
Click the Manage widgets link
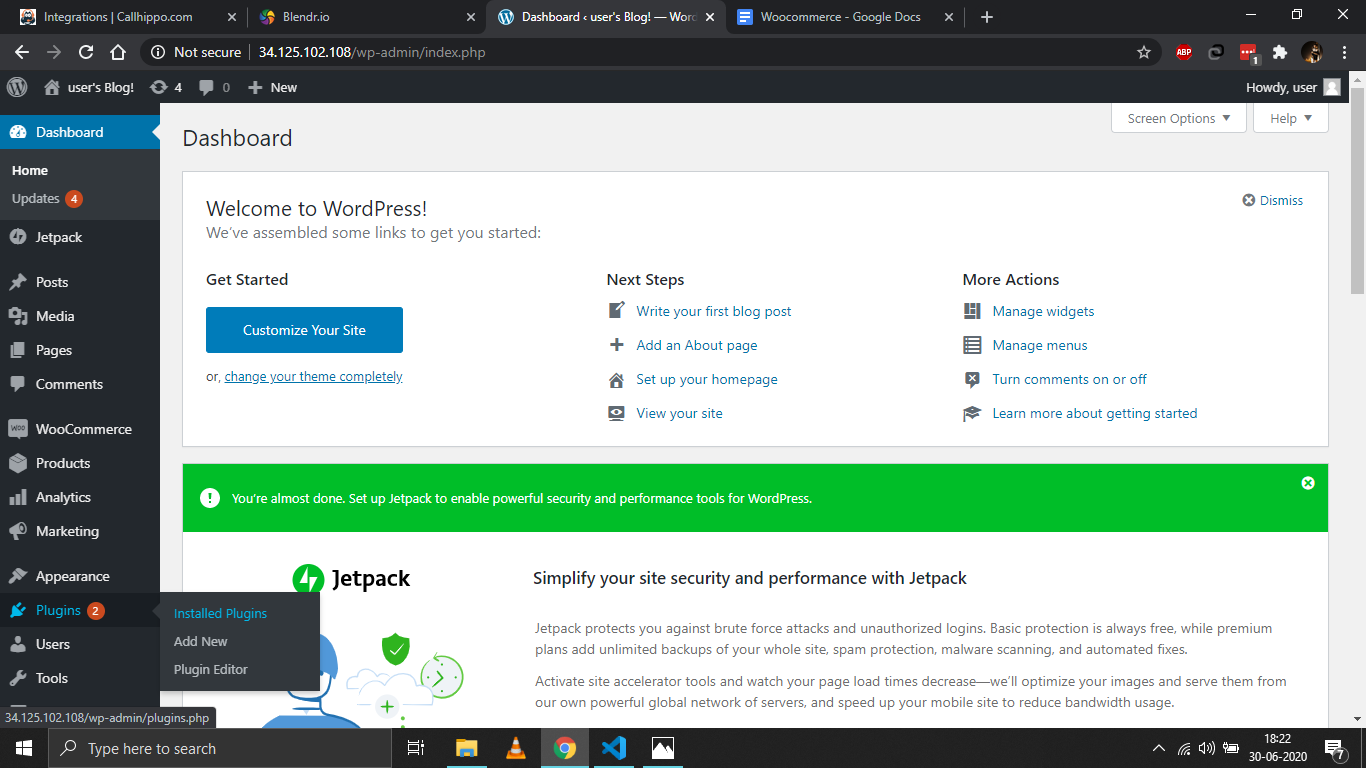[1043, 311]
